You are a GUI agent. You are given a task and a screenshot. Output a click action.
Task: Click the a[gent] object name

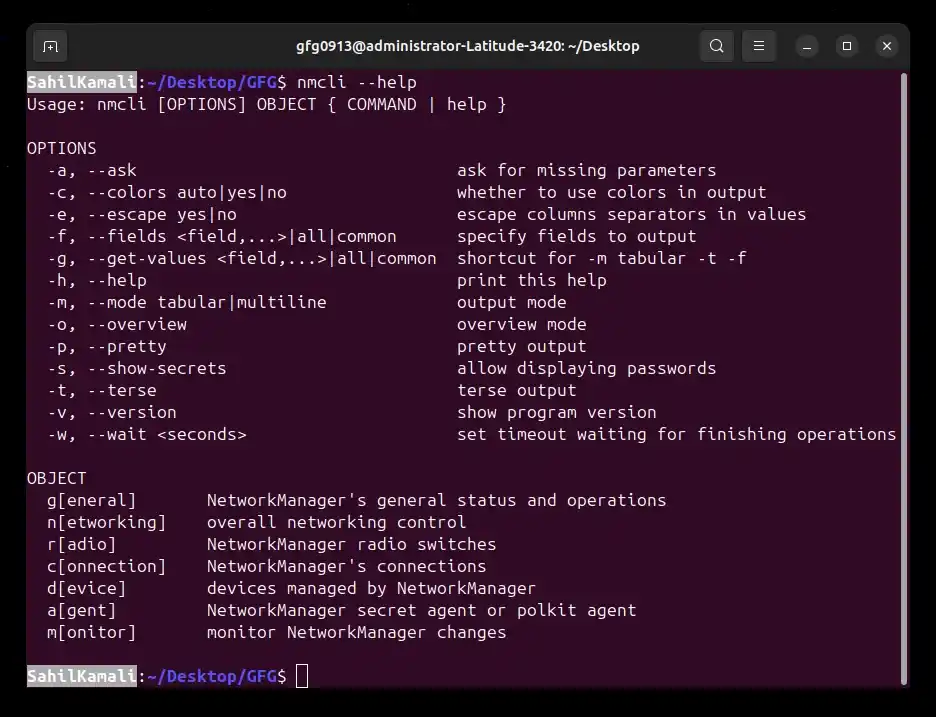click(x=82, y=611)
